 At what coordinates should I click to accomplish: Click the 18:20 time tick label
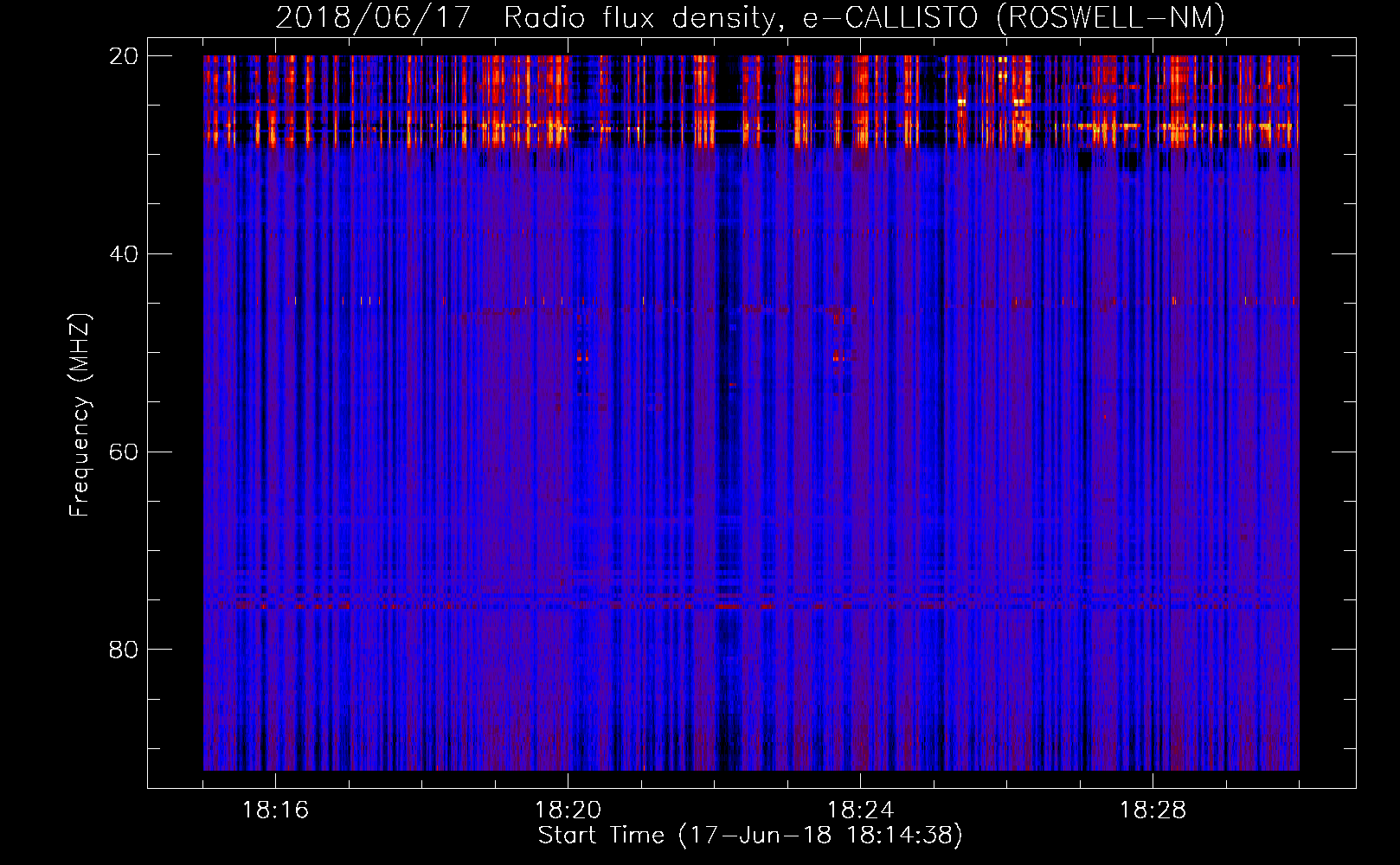coord(568,811)
